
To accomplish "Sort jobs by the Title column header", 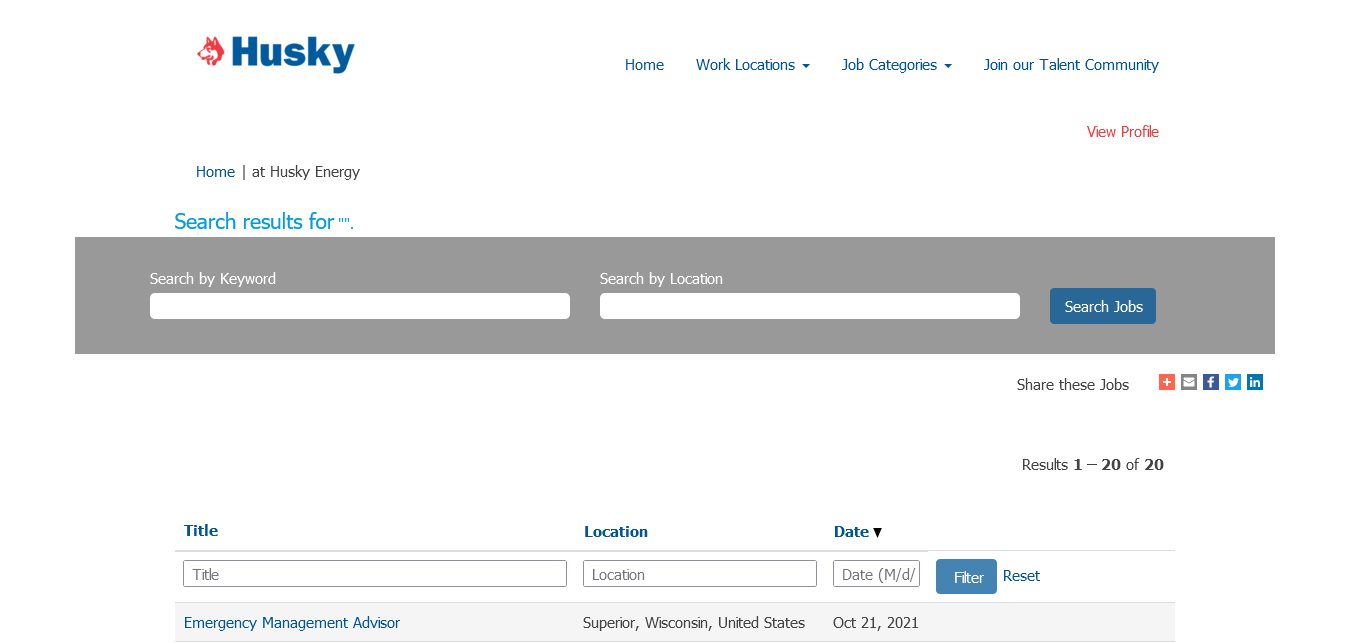I will (x=201, y=531).
